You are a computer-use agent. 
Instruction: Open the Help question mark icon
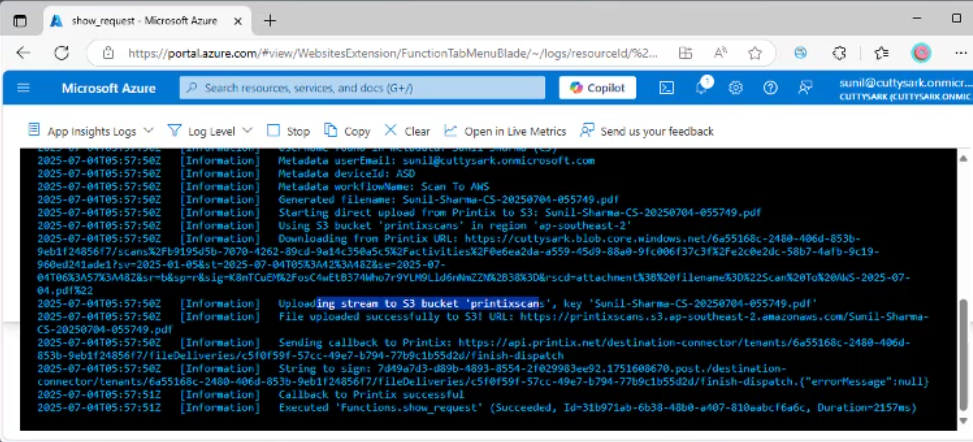coord(770,88)
